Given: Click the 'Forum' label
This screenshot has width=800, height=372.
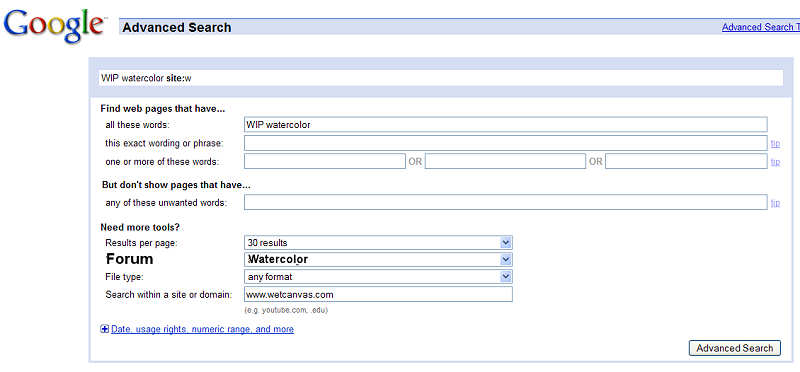Looking at the screenshot, I should [130, 259].
